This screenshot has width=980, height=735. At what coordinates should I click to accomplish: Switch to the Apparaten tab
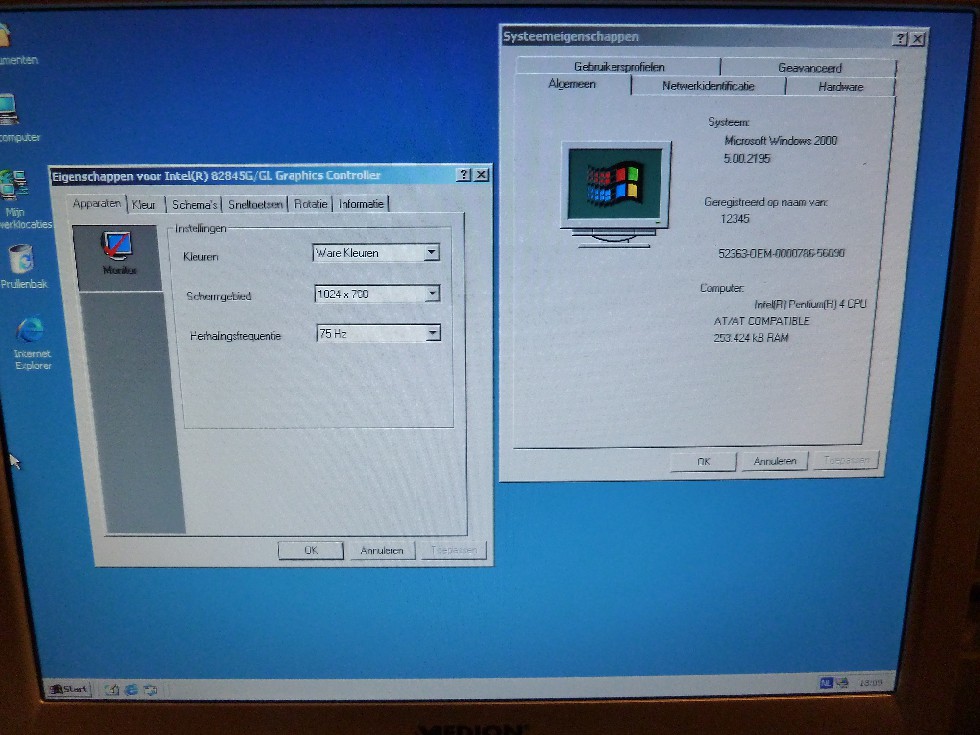pos(96,204)
